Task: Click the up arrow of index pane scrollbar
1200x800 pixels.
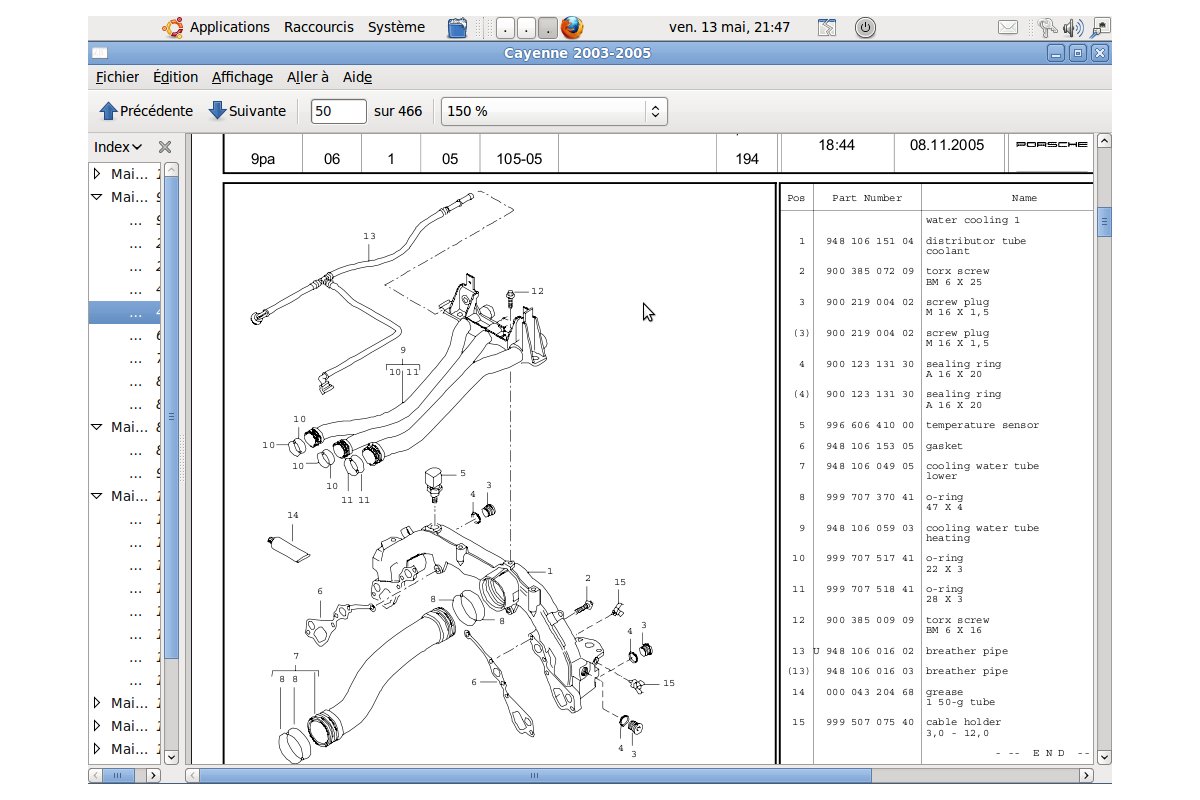Action: (171, 169)
